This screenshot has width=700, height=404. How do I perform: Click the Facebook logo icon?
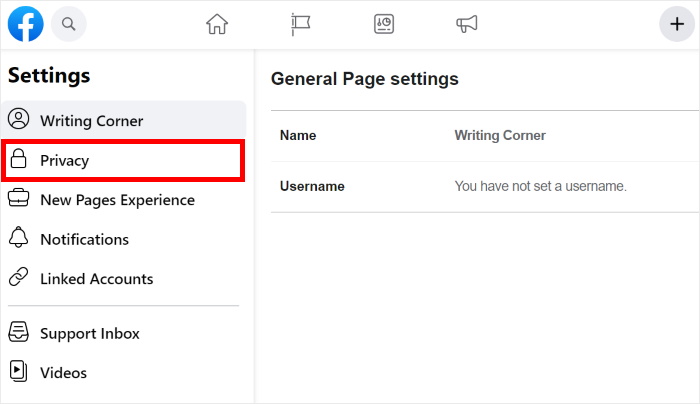click(25, 23)
